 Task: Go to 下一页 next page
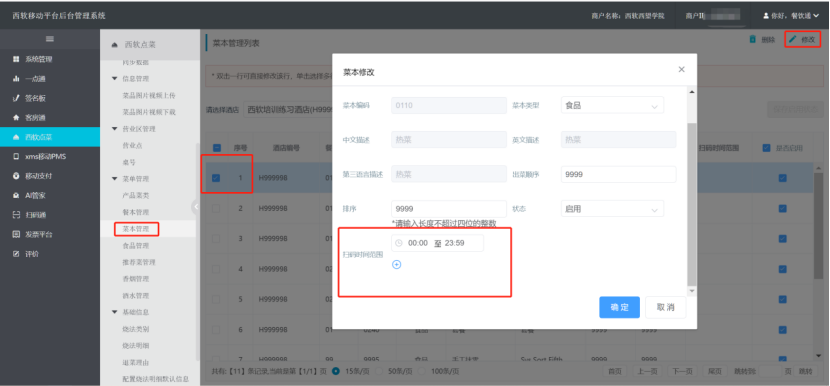point(682,372)
